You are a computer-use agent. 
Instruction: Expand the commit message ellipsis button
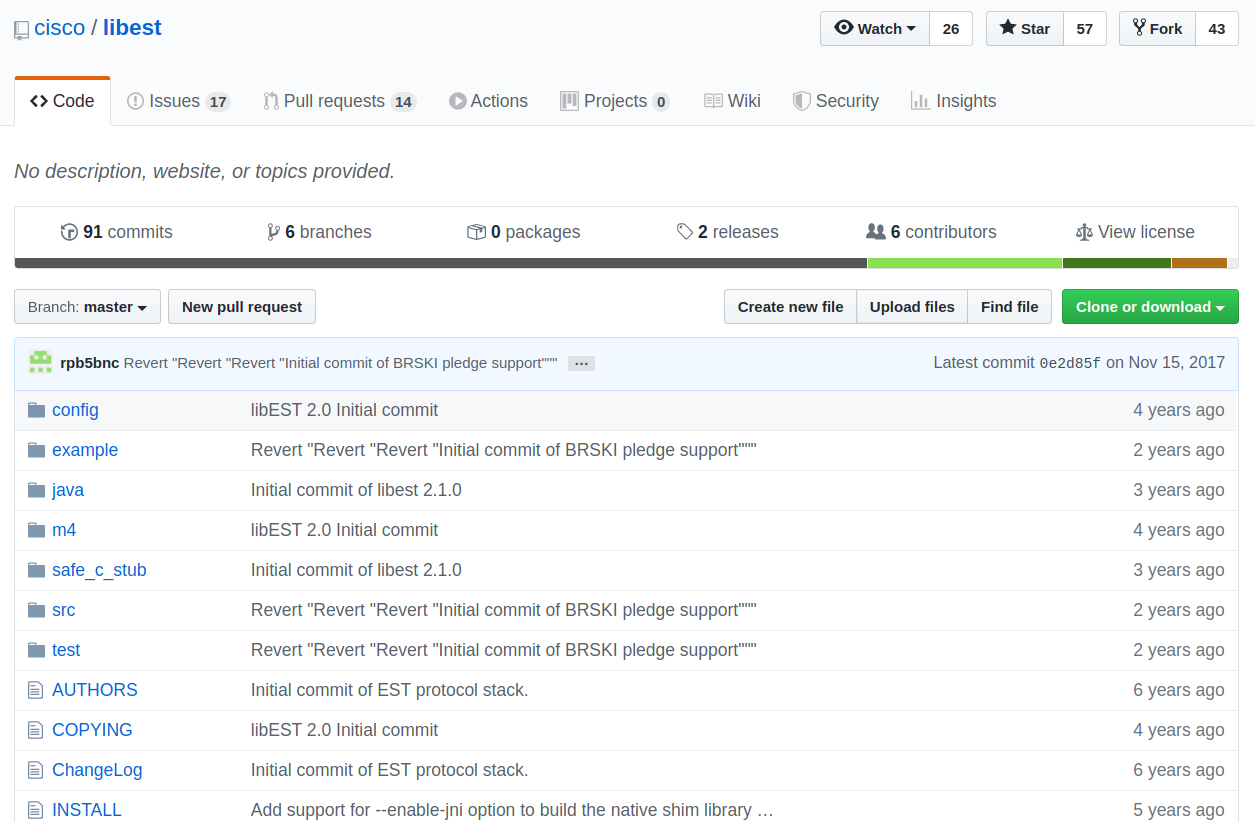581,363
